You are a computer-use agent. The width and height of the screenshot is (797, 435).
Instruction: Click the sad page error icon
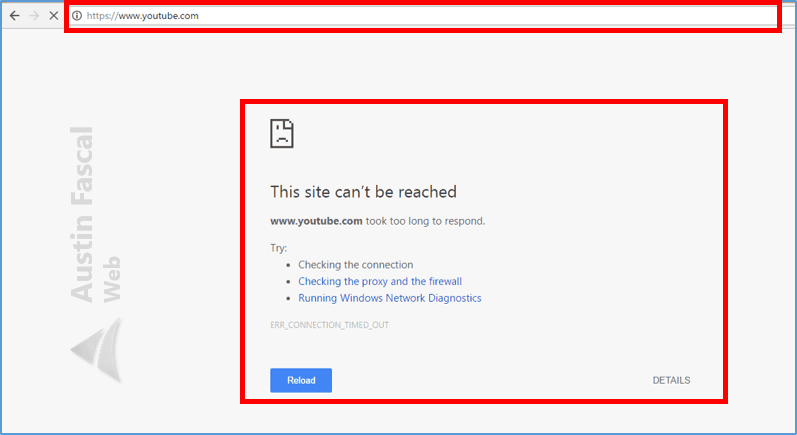(x=282, y=134)
